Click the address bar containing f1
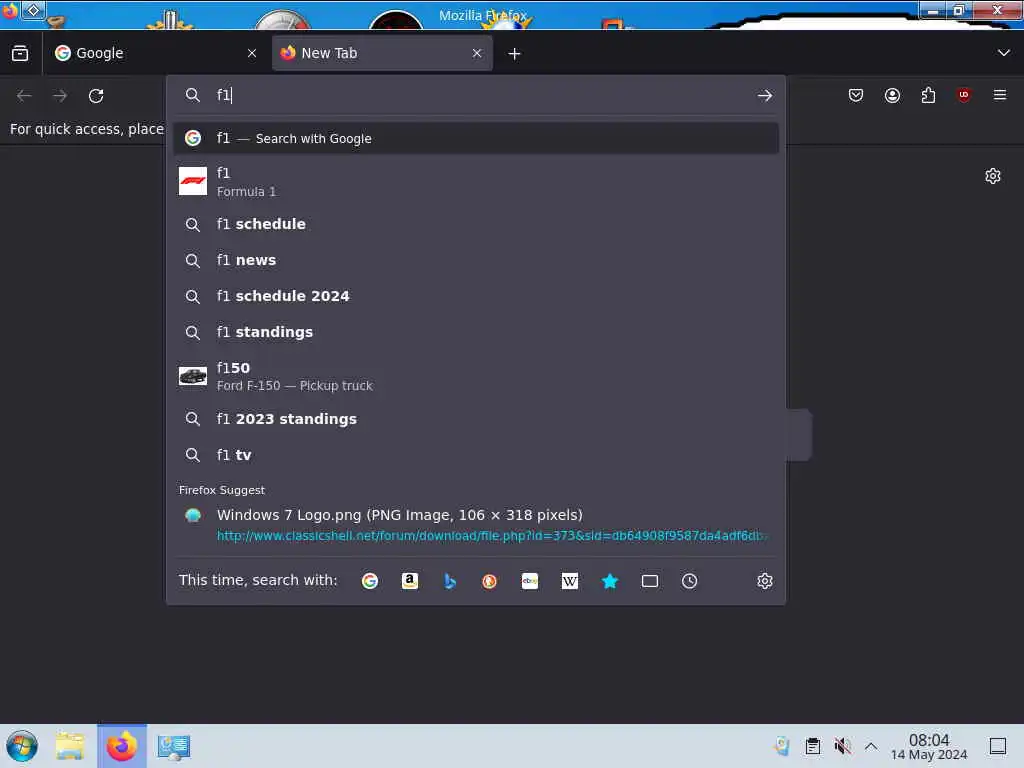Screen dimensions: 1024x768 coord(477,95)
